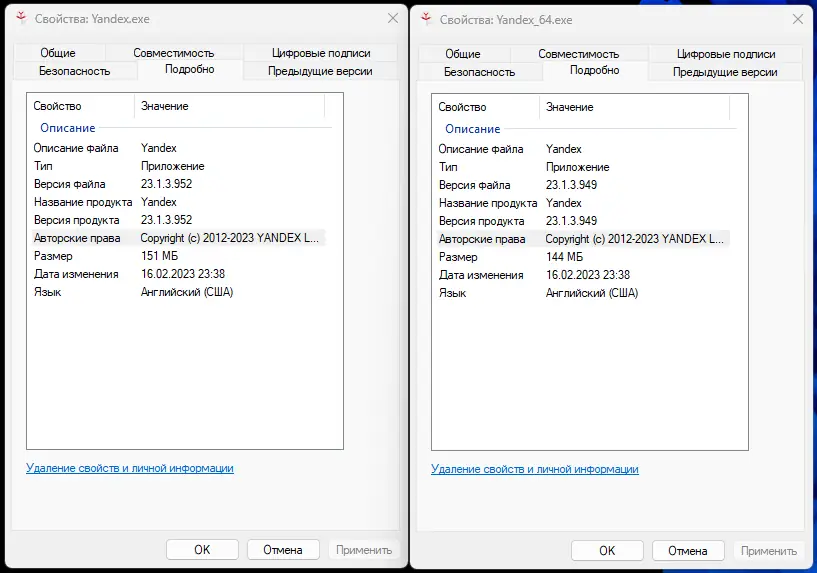Click the property removal link in Yandex_64.exe window
The width and height of the screenshot is (817, 573).
[x=535, y=469]
